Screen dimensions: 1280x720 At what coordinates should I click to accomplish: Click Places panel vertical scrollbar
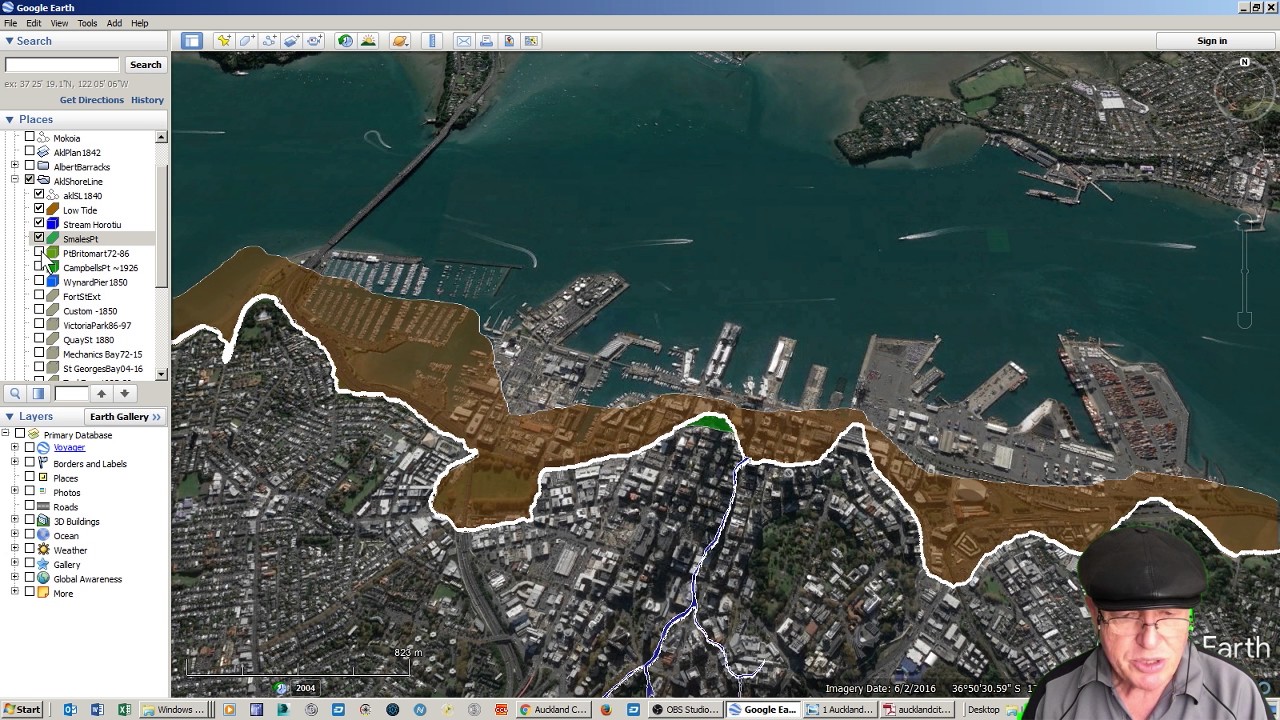(161, 255)
